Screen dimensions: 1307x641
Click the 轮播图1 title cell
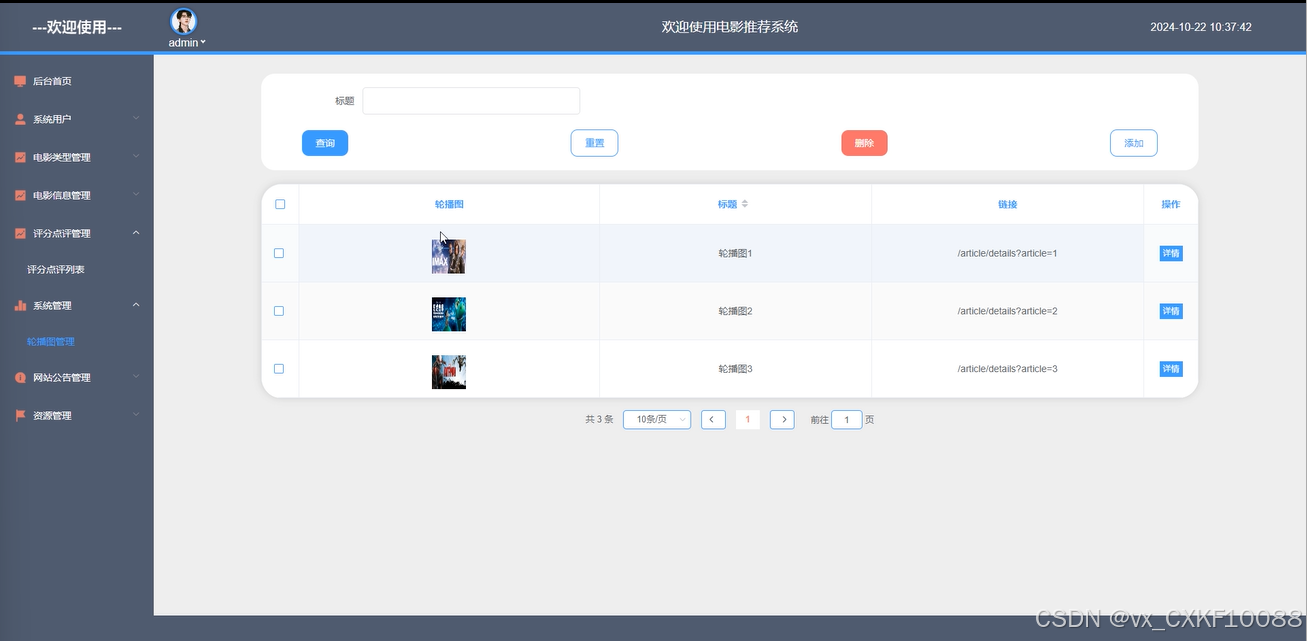735,253
